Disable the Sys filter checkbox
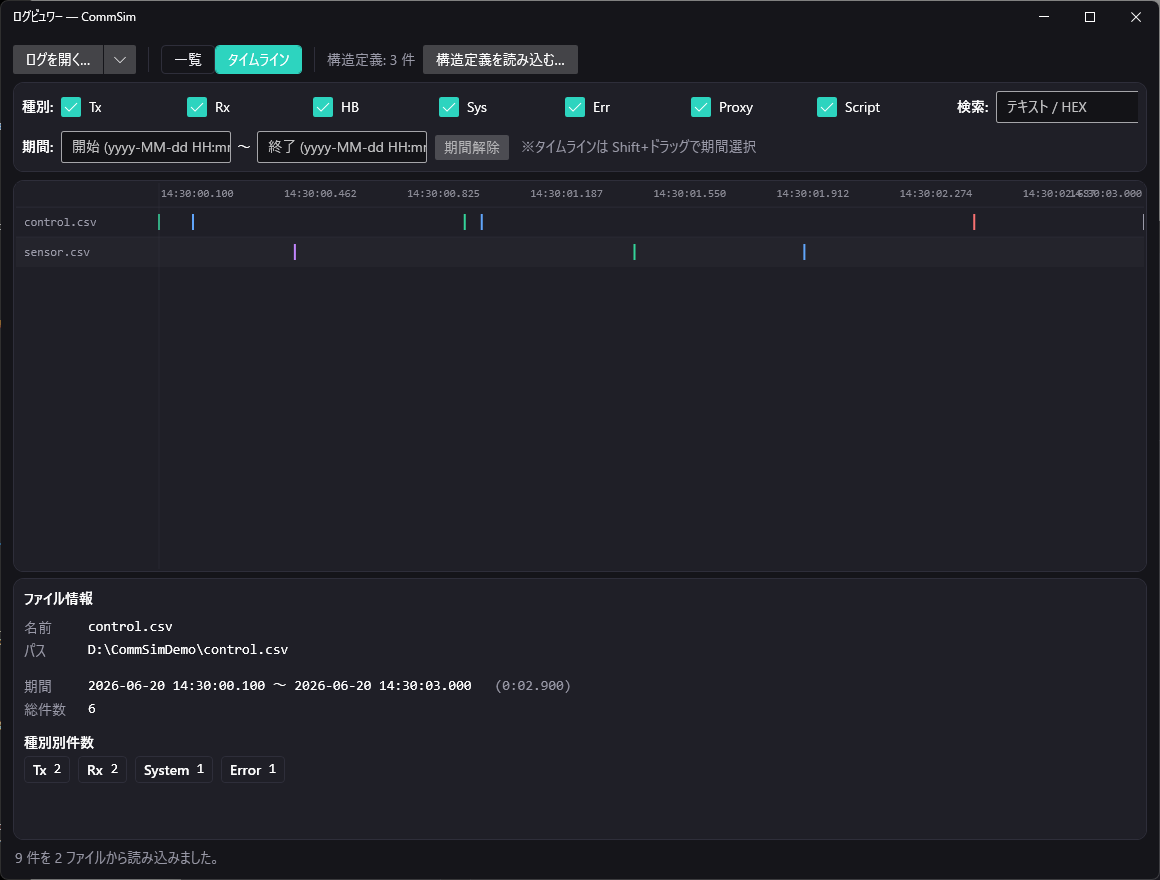The image size is (1160, 880). 449,107
